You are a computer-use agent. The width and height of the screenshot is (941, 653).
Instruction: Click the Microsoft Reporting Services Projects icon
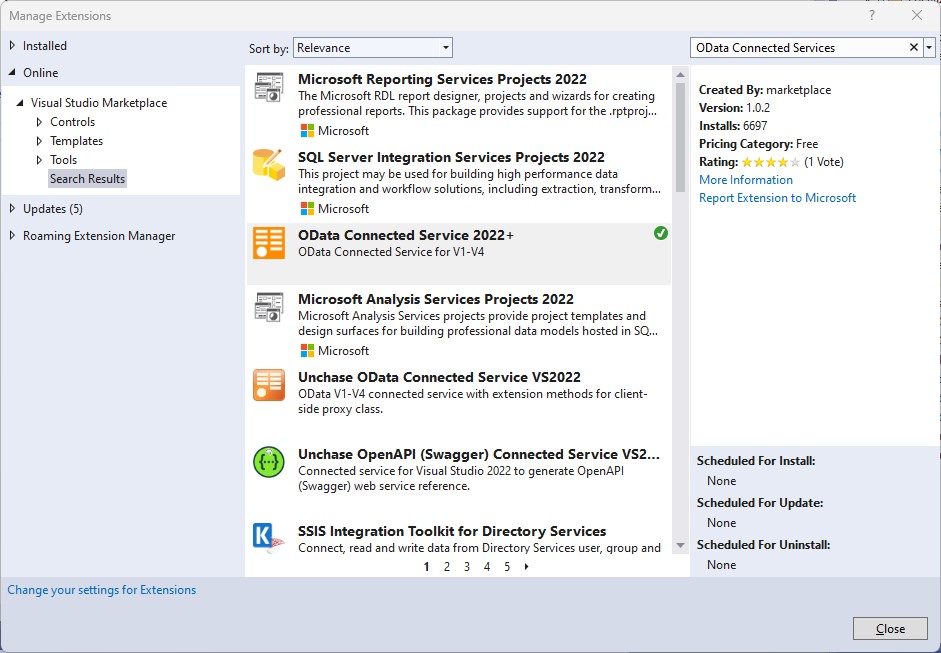click(268, 87)
